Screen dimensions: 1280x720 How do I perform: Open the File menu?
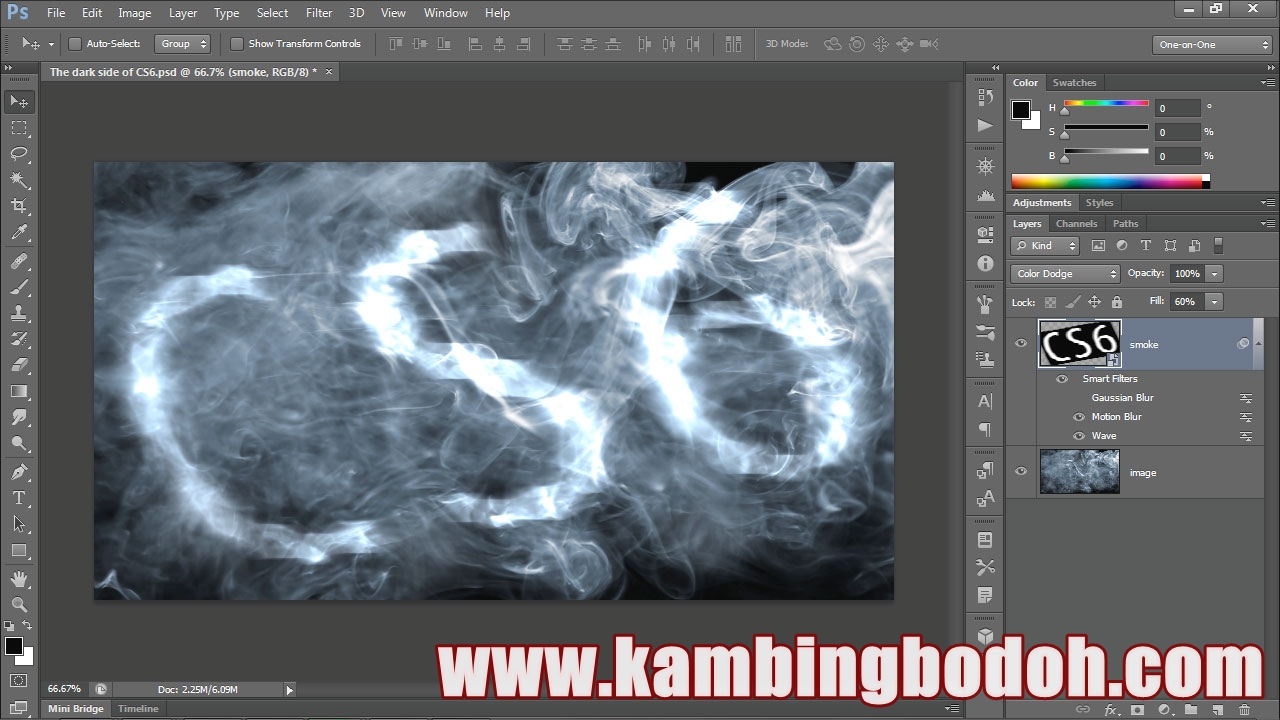pyautogui.click(x=56, y=13)
